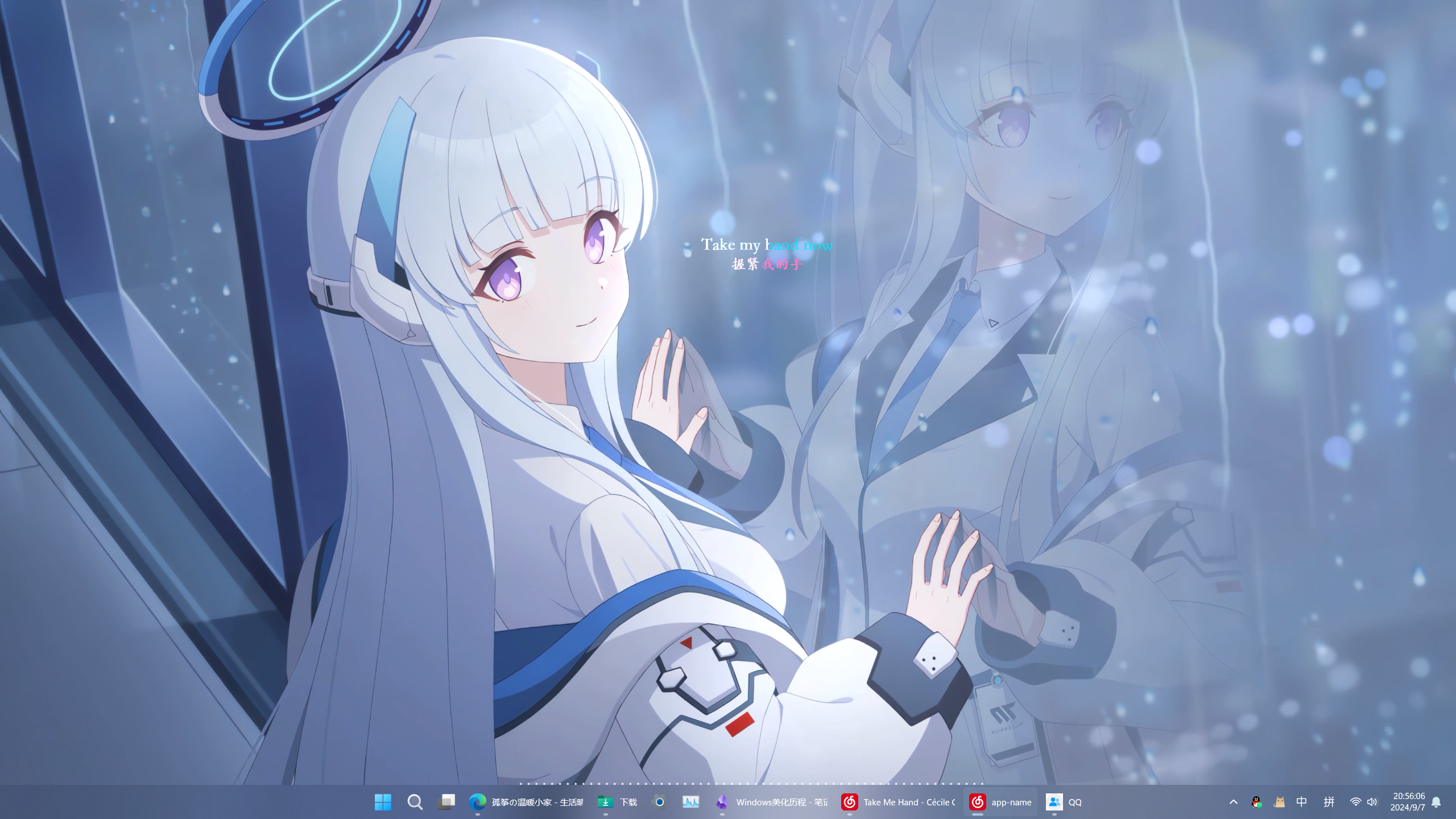
Task: Launch the settings gear app on taskbar
Action: tap(659, 802)
